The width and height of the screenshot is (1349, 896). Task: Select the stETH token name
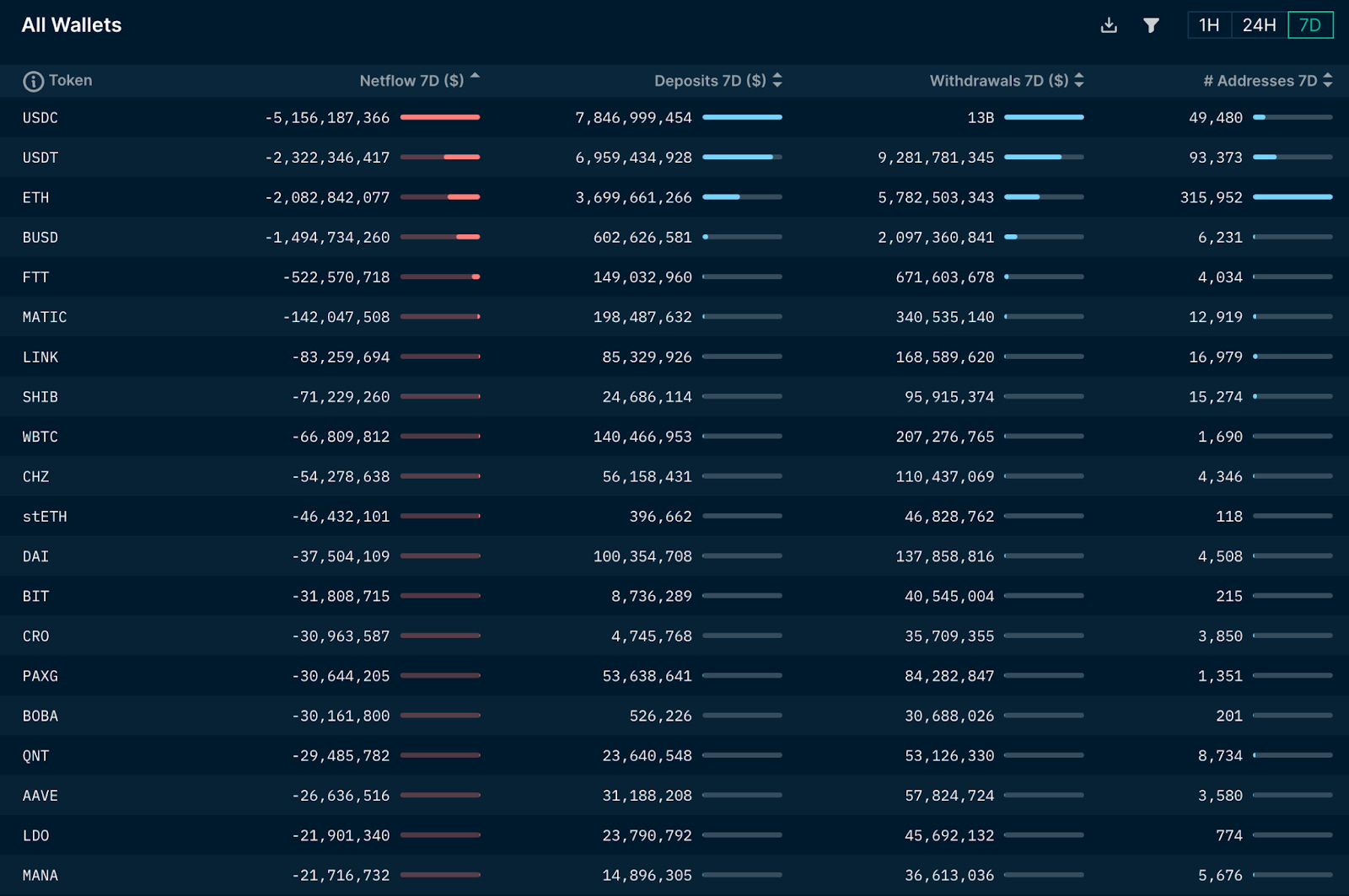tap(45, 517)
